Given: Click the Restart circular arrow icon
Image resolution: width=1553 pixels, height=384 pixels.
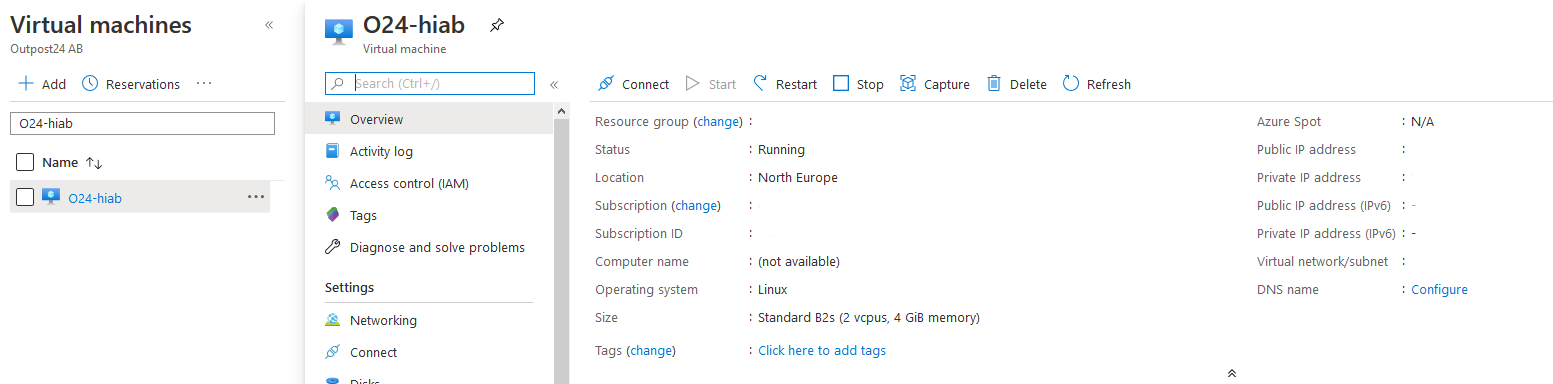Looking at the screenshot, I should pyautogui.click(x=760, y=84).
